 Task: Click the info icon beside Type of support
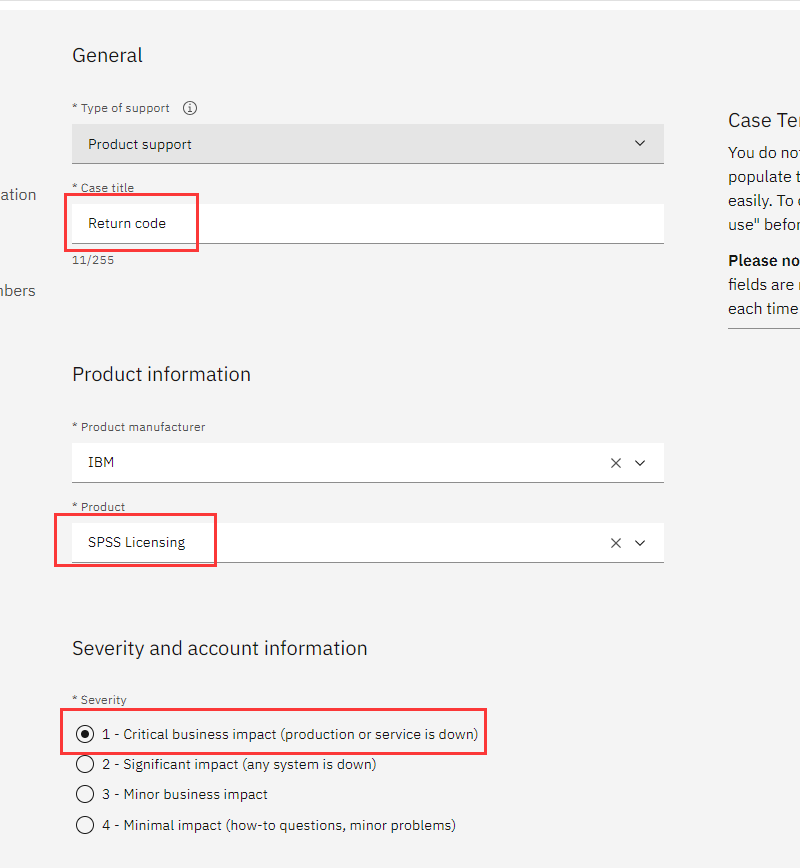click(x=190, y=108)
